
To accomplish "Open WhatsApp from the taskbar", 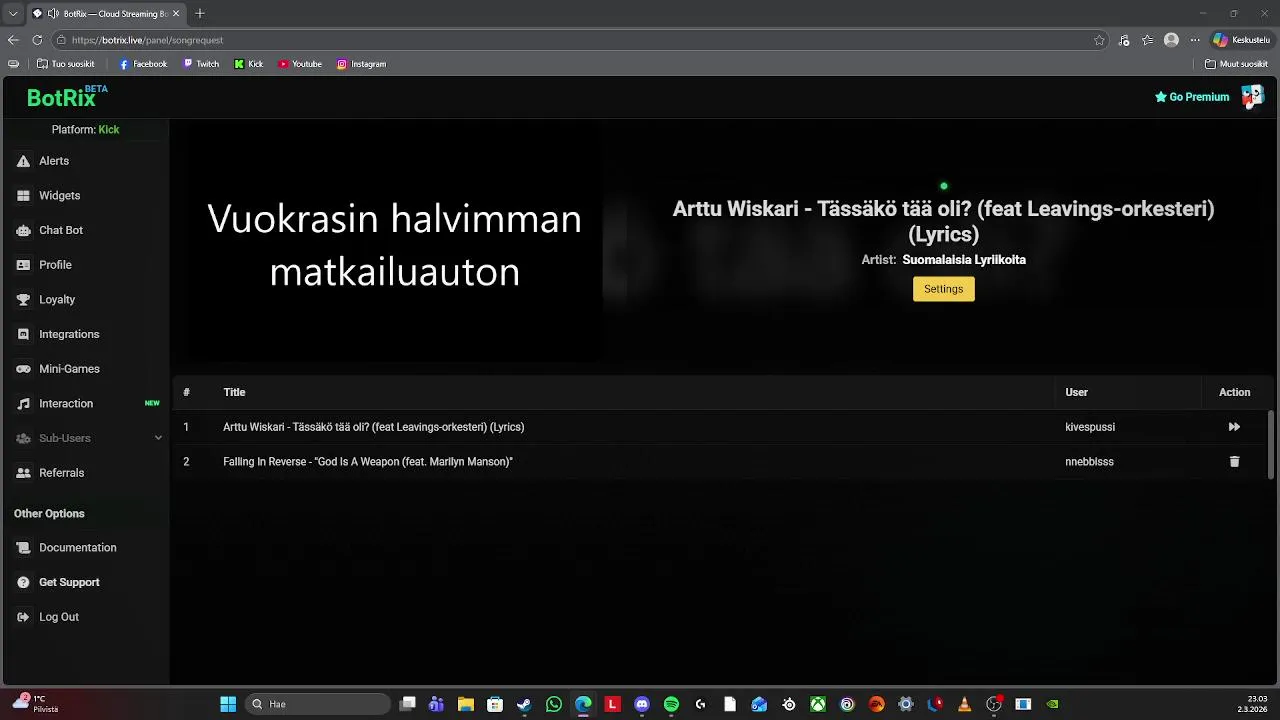I will pyautogui.click(x=554, y=704).
